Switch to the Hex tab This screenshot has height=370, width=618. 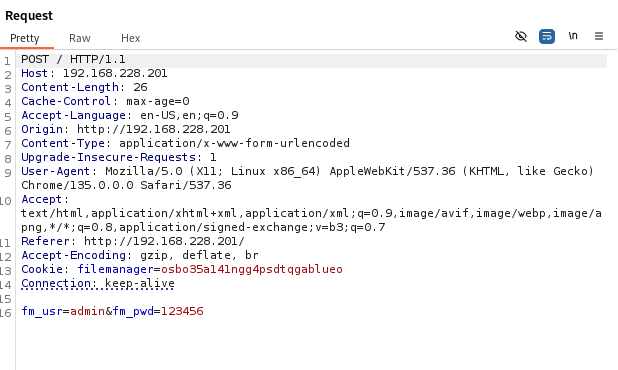tap(130, 38)
